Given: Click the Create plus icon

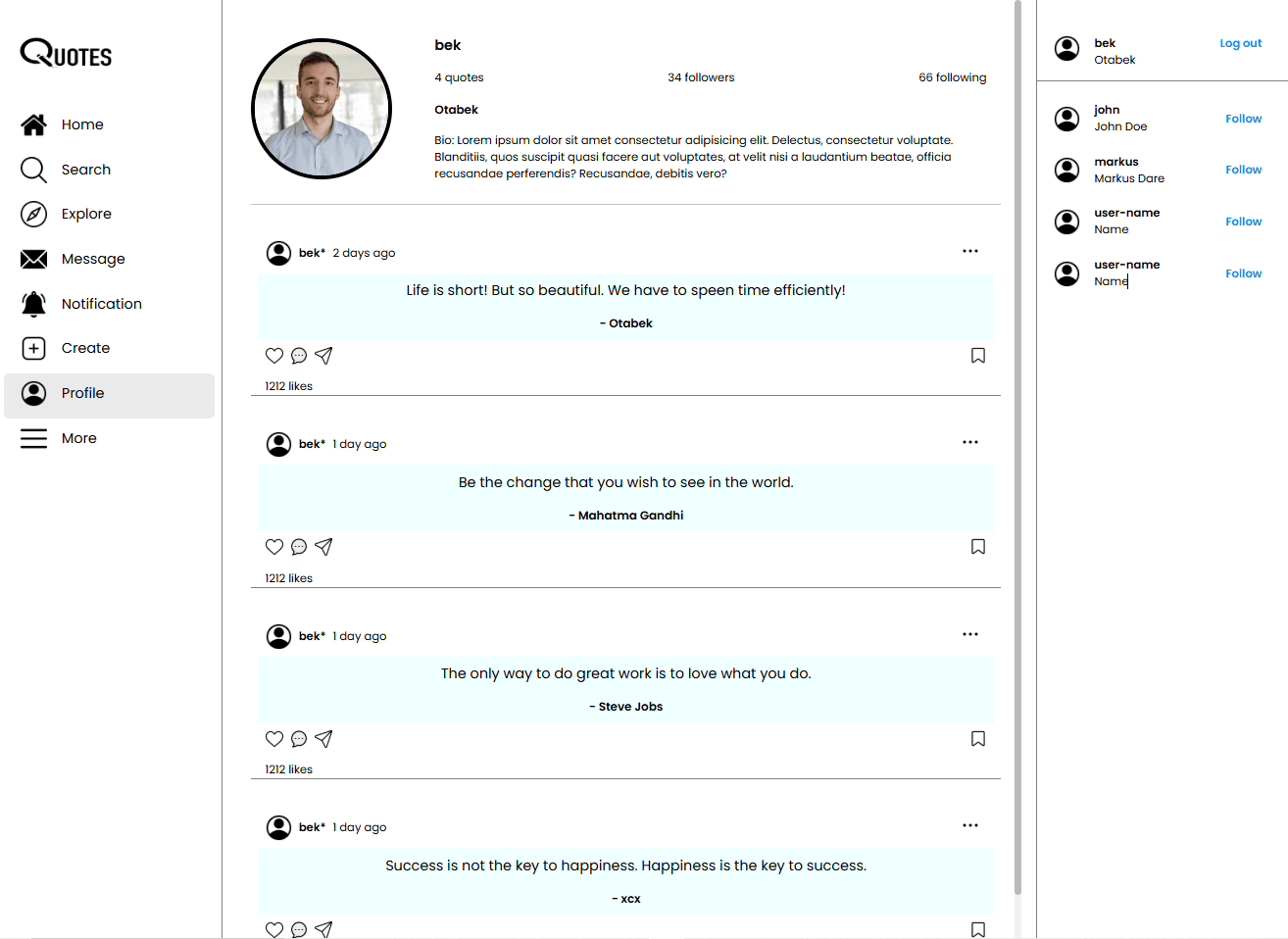Looking at the screenshot, I should coord(33,348).
